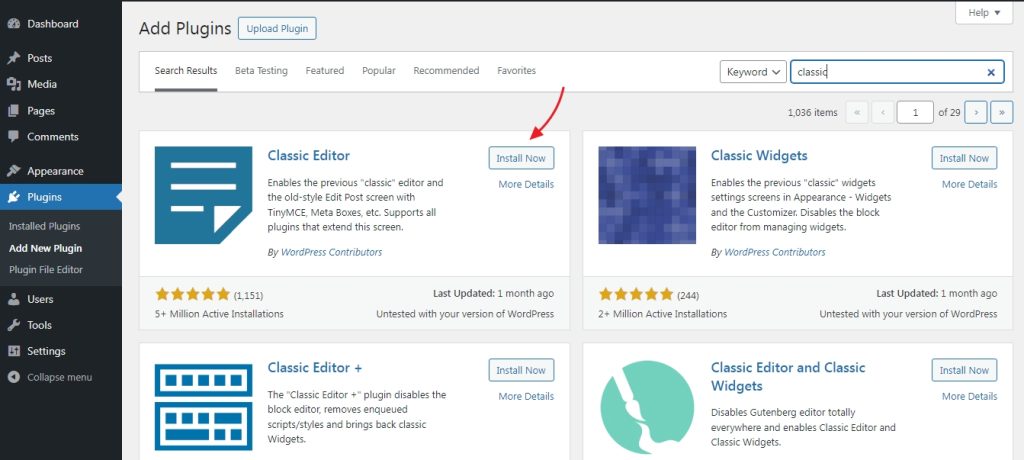The height and width of the screenshot is (460, 1024).
Task: Open the Favorites tab
Action: click(516, 71)
